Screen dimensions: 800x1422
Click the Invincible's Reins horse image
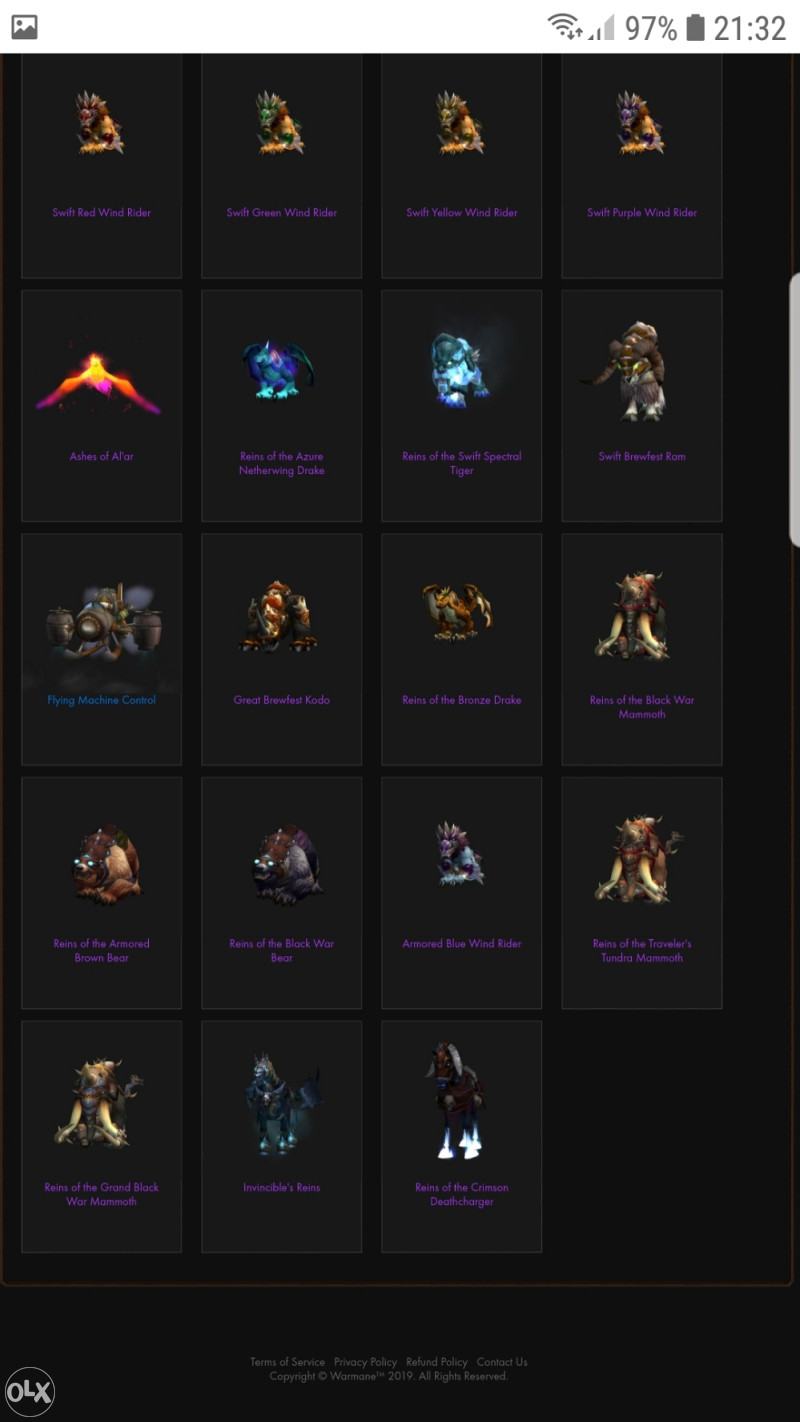(282, 1104)
